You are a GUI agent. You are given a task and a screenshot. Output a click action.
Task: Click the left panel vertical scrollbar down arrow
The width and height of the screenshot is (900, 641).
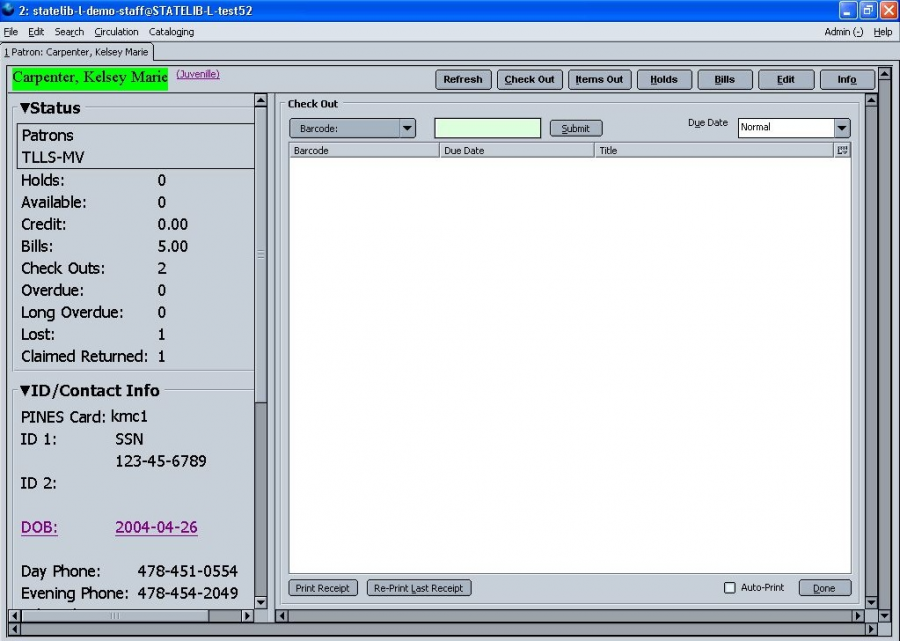tap(261, 602)
